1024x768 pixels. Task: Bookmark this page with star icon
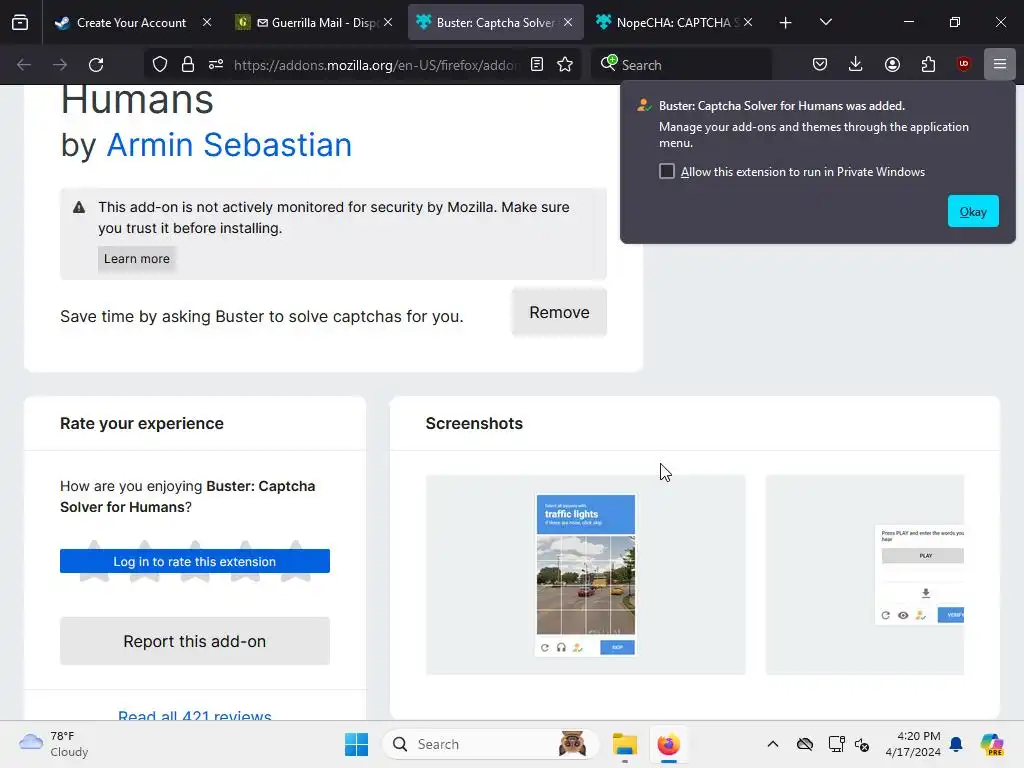coord(565,65)
